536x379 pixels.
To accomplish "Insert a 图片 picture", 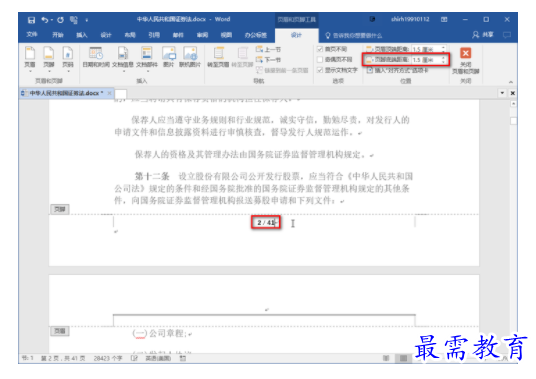I will click(169, 57).
